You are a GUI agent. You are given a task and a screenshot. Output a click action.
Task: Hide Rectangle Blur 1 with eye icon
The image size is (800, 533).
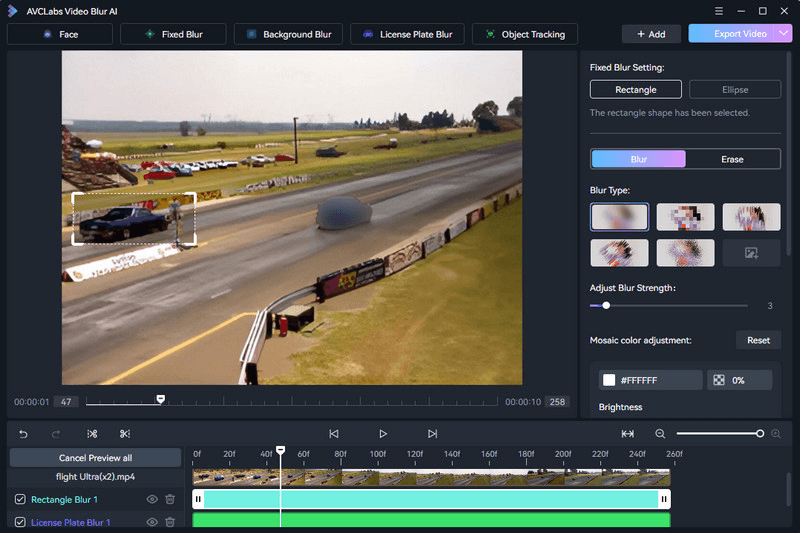tap(153, 499)
